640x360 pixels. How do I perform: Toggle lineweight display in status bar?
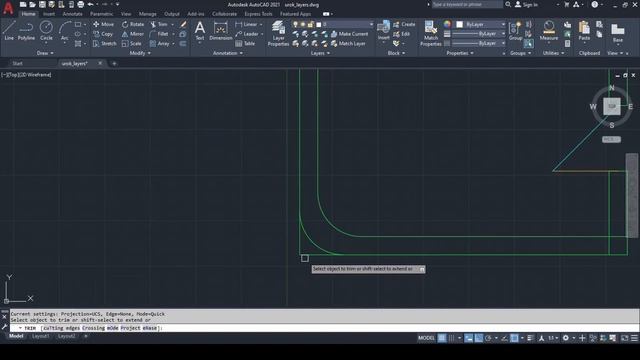tap(530, 338)
